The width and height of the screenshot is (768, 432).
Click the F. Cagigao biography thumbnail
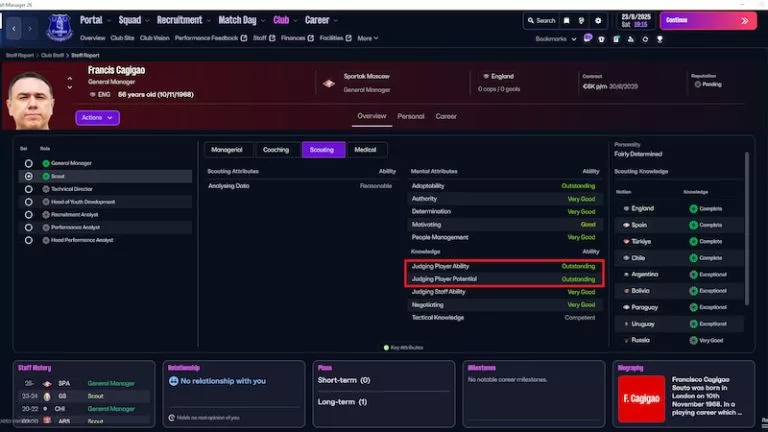(x=641, y=399)
